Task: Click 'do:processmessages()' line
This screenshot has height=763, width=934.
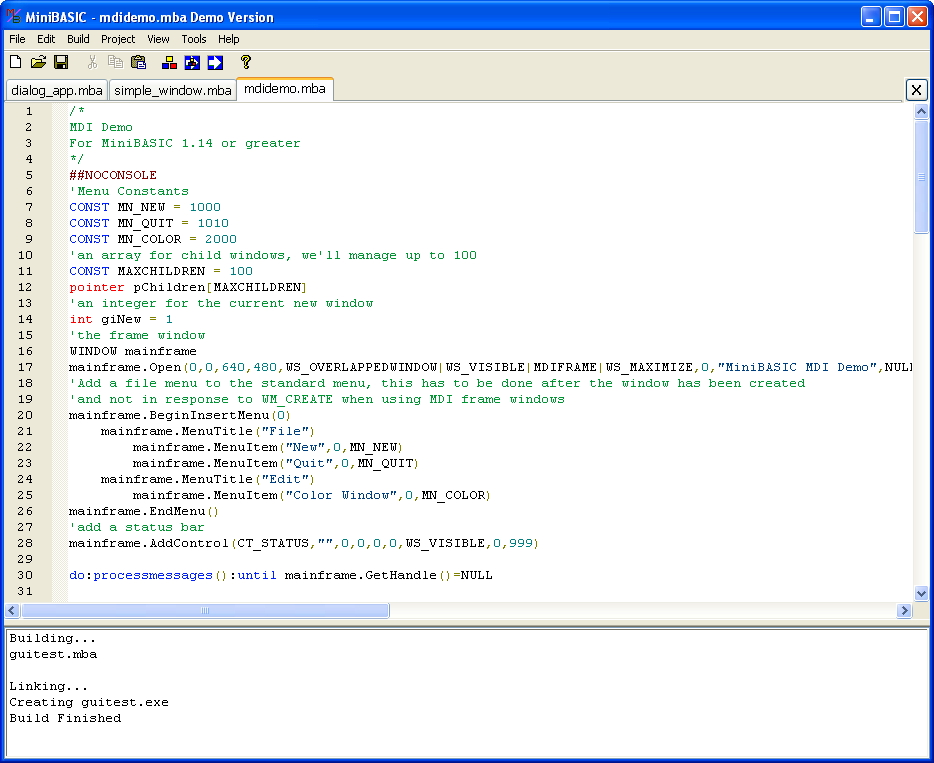Action: (281, 575)
